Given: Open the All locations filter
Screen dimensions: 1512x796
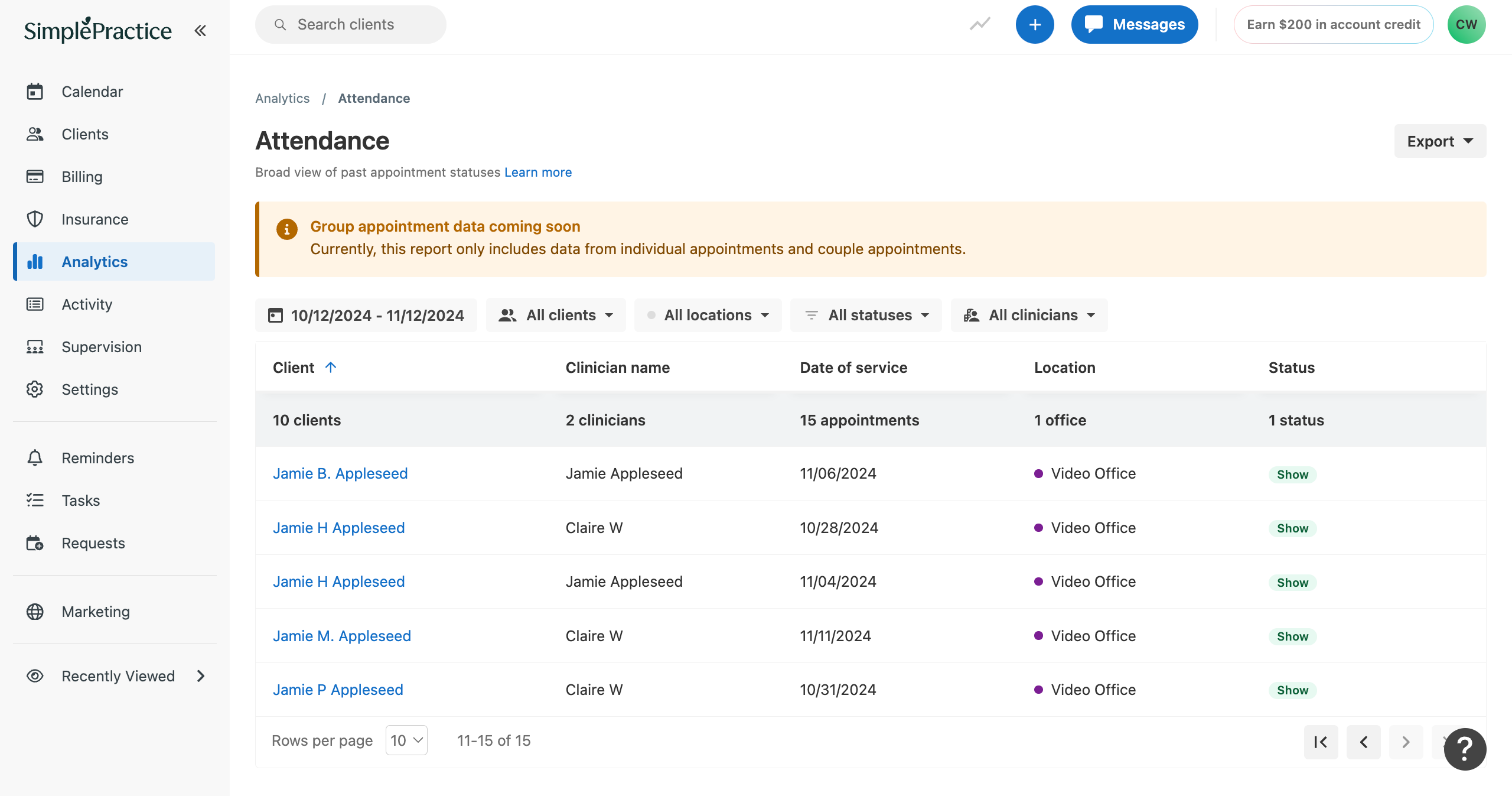Looking at the screenshot, I should 708,315.
